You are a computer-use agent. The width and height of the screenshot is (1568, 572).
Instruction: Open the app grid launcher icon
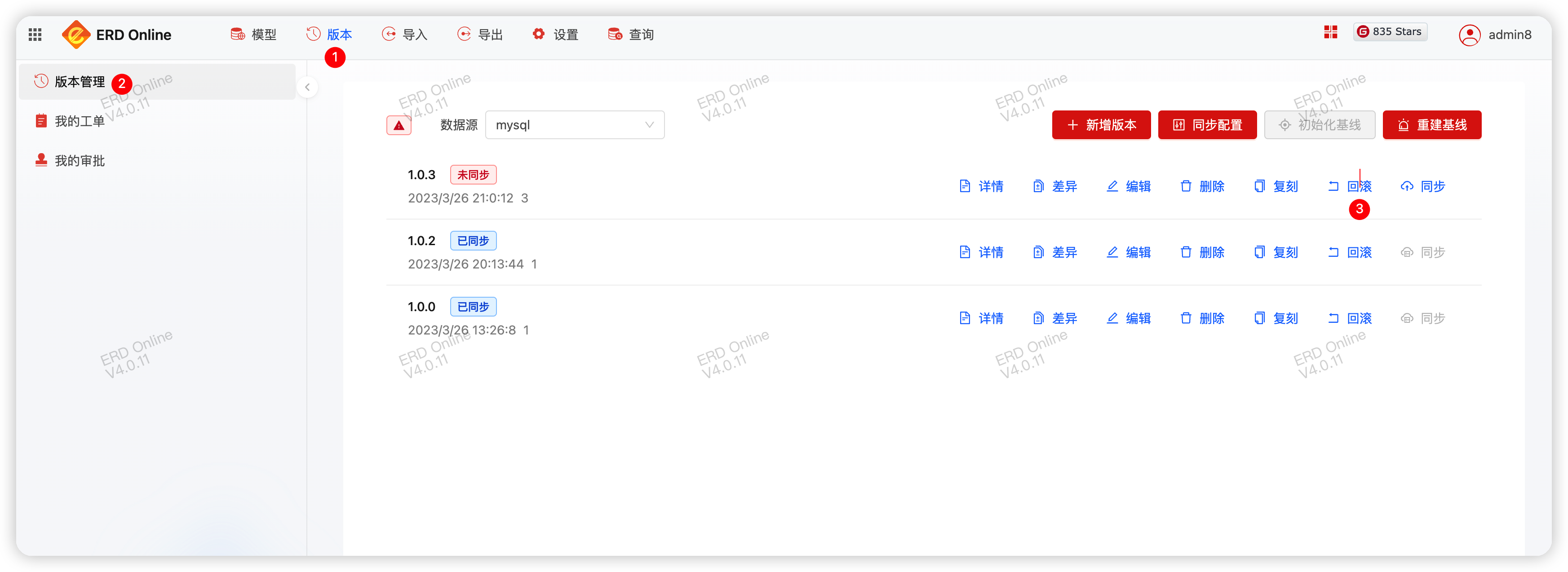[35, 35]
